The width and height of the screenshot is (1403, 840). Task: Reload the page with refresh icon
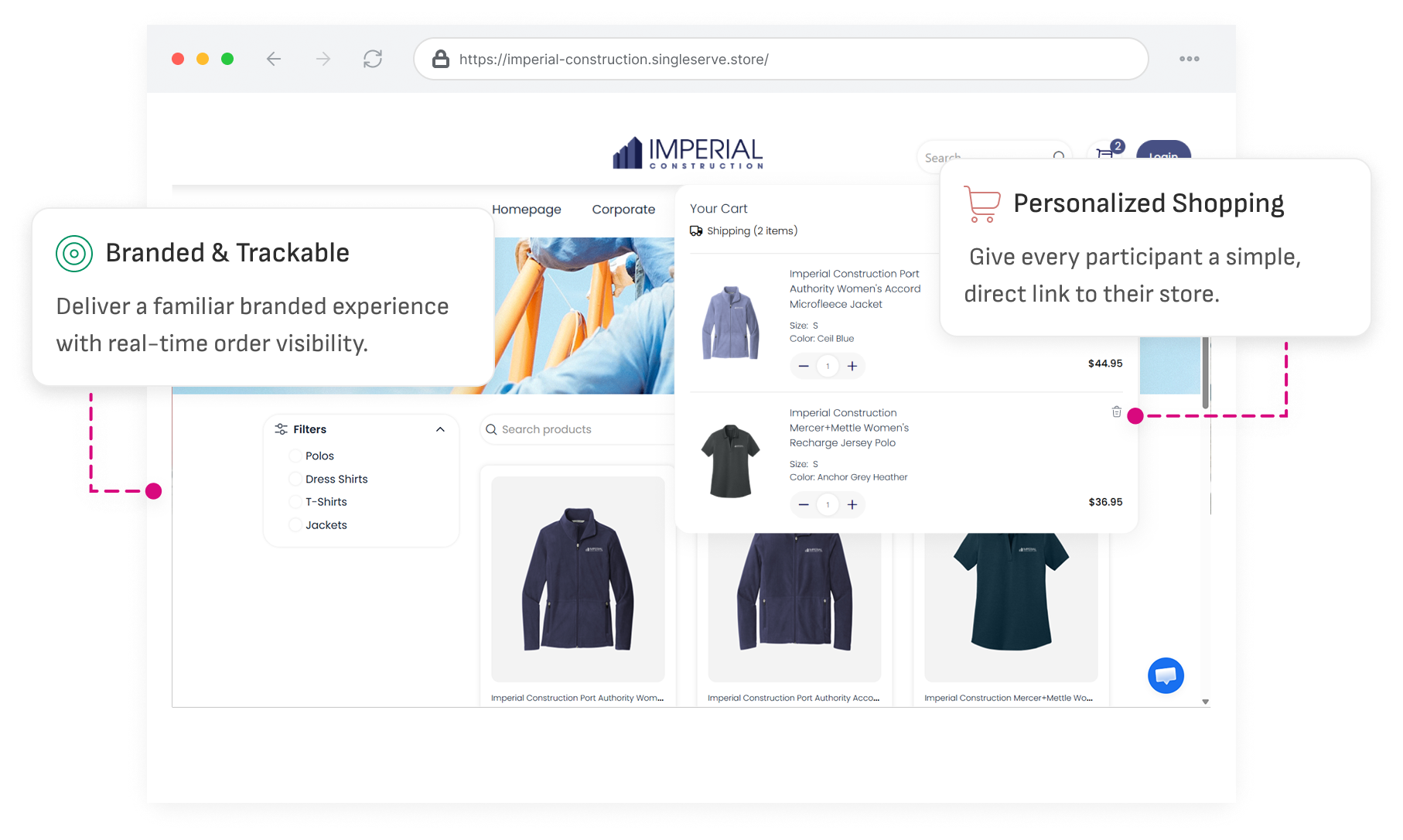point(373,59)
